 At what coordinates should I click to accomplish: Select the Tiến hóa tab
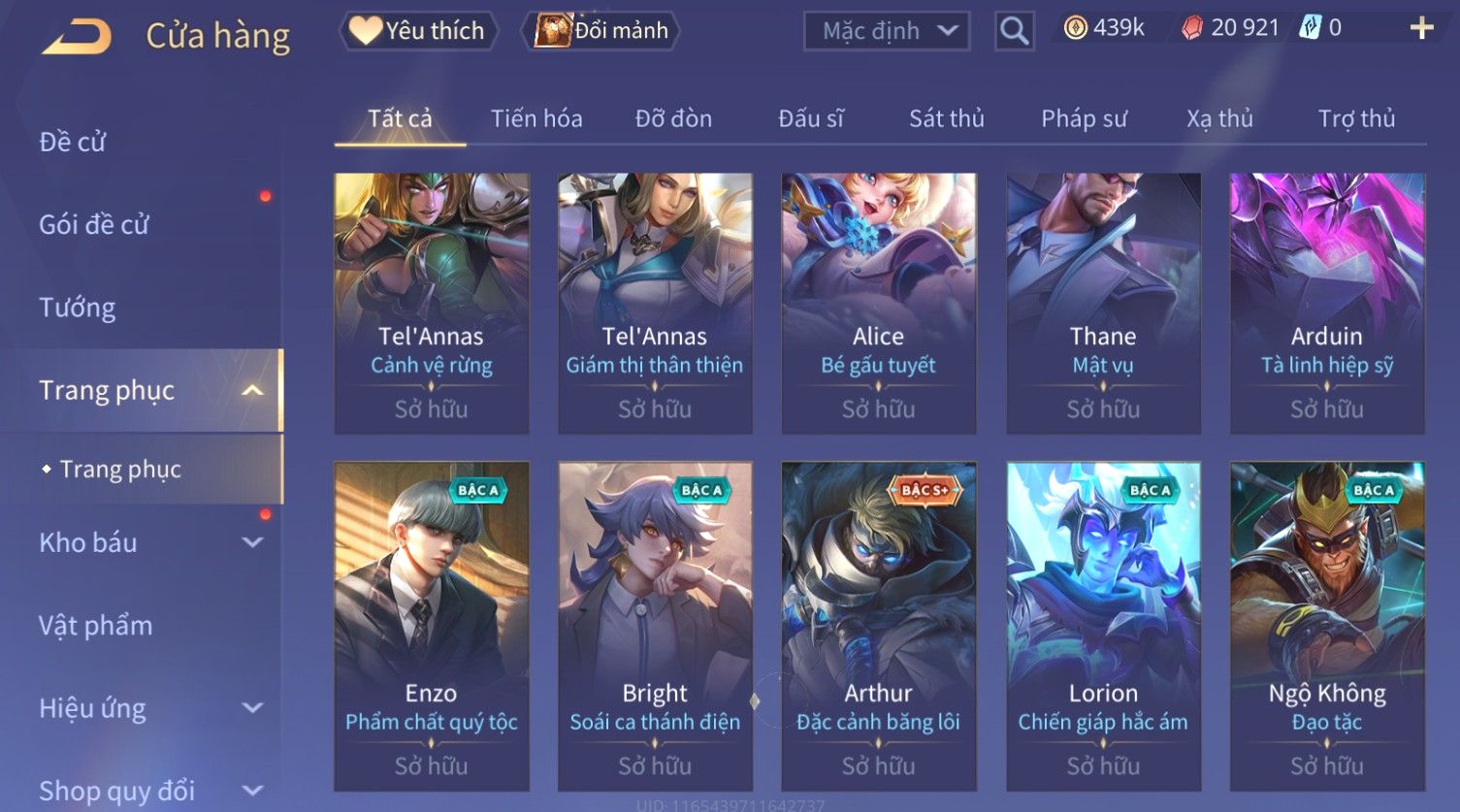point(536,118)
